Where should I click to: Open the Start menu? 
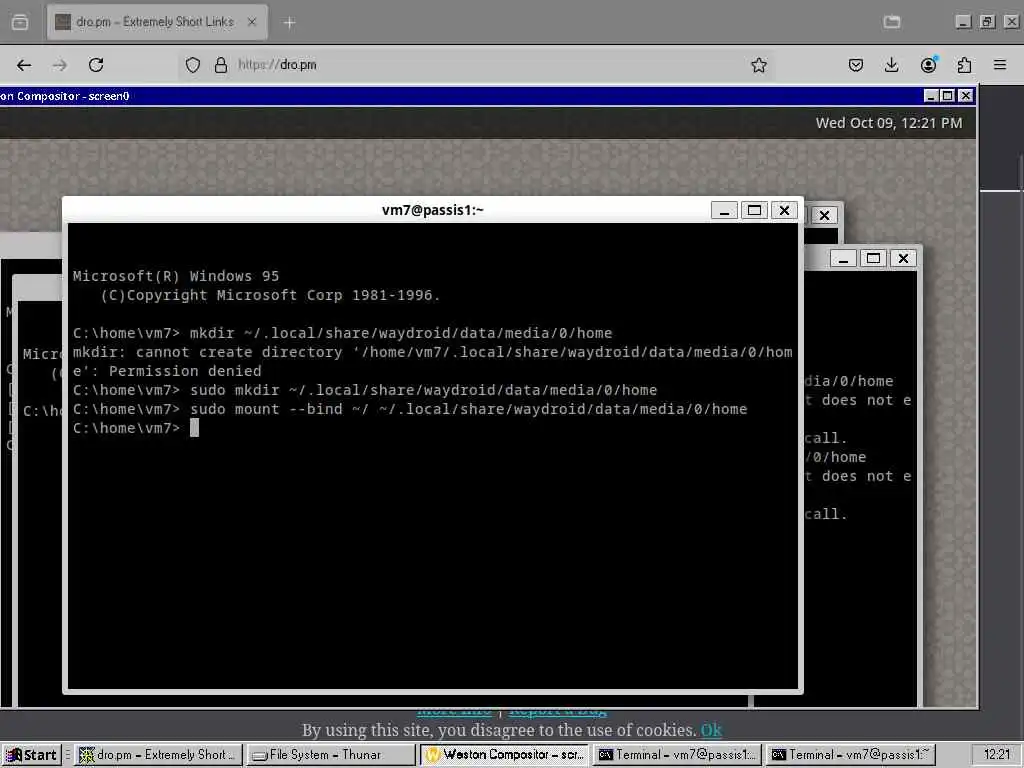pos(31,755)
